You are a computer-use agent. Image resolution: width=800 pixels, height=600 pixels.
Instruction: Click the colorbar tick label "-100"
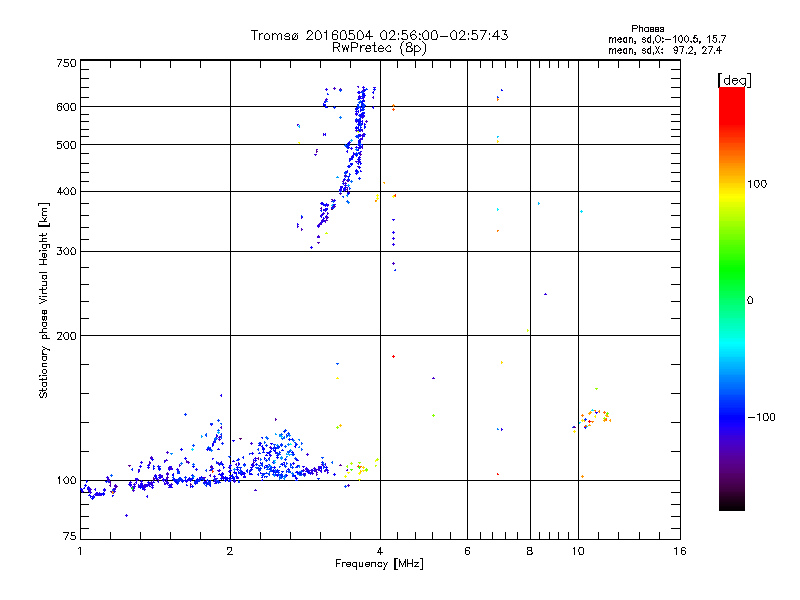coord(761,417)
